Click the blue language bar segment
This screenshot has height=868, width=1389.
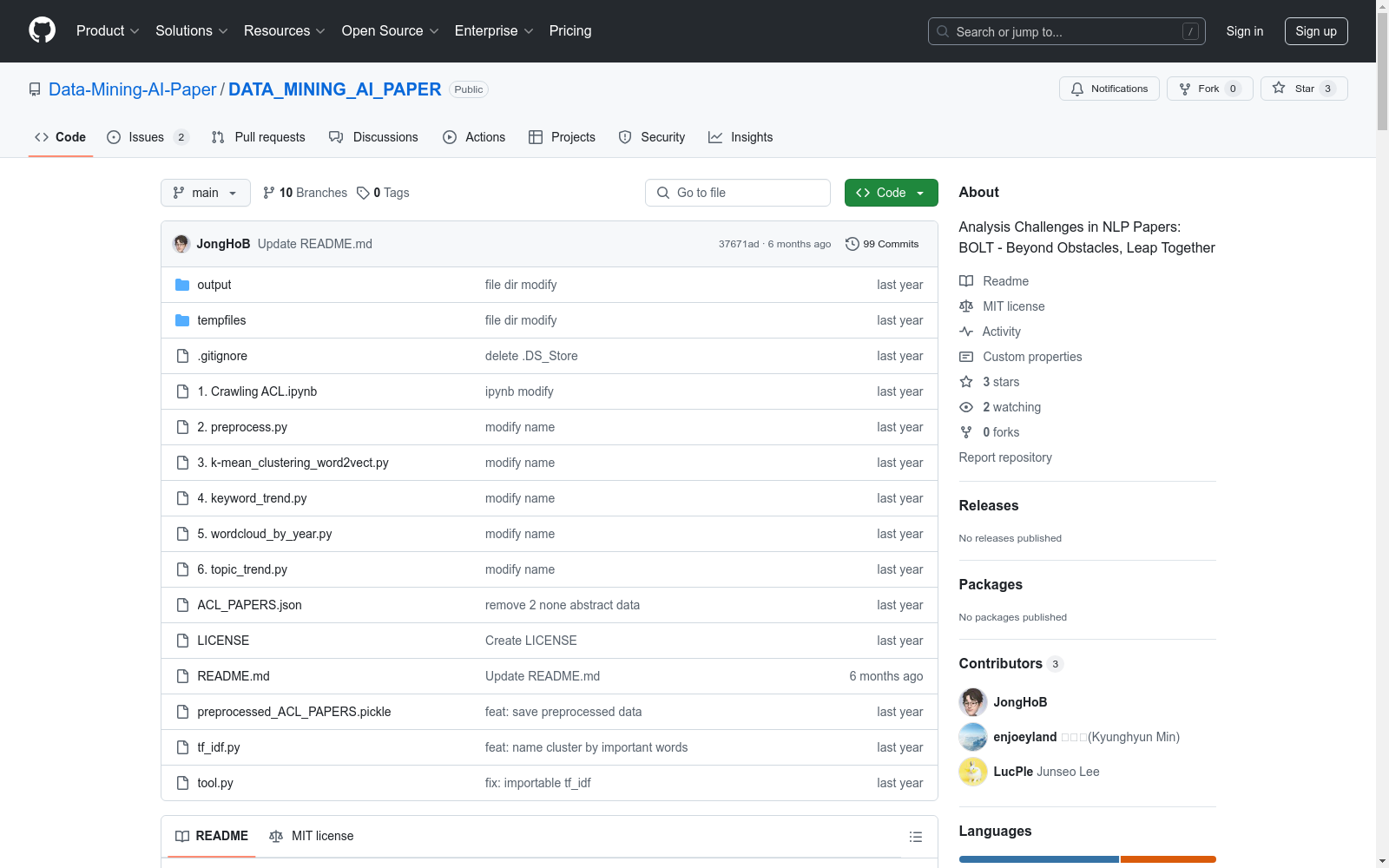1039,859
